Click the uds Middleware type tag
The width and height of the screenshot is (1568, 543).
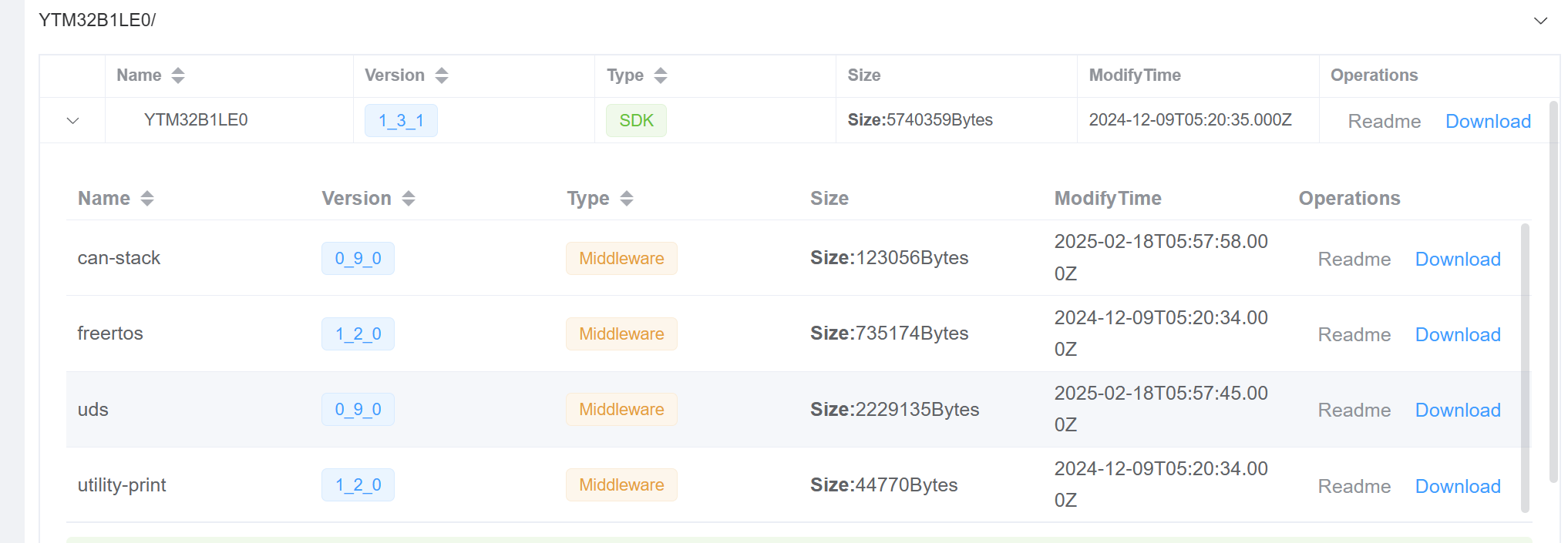coord(621,410)
